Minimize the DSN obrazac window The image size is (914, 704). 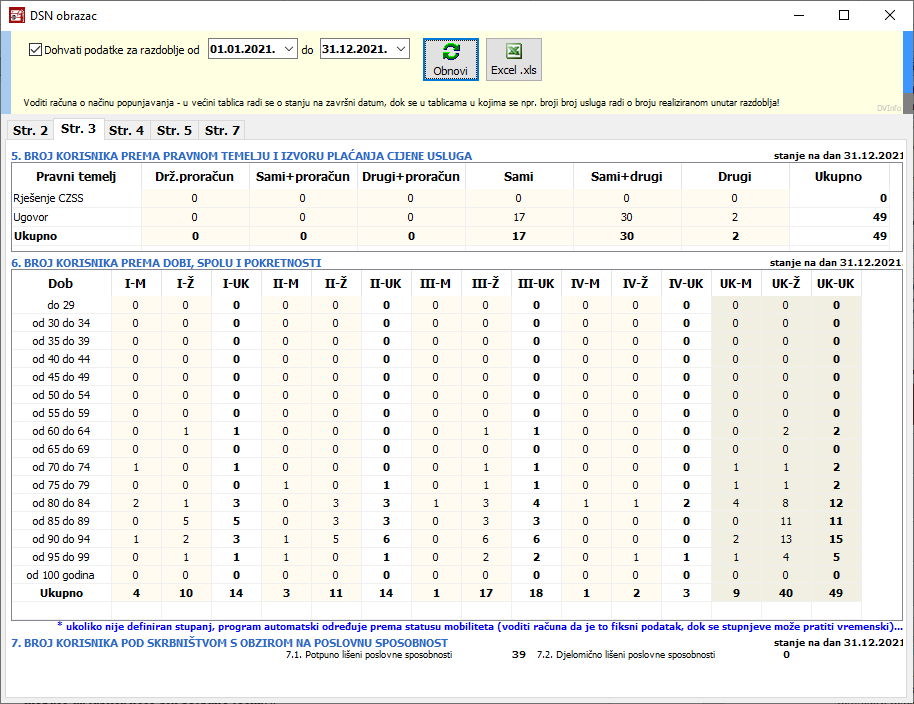[798, 16]
